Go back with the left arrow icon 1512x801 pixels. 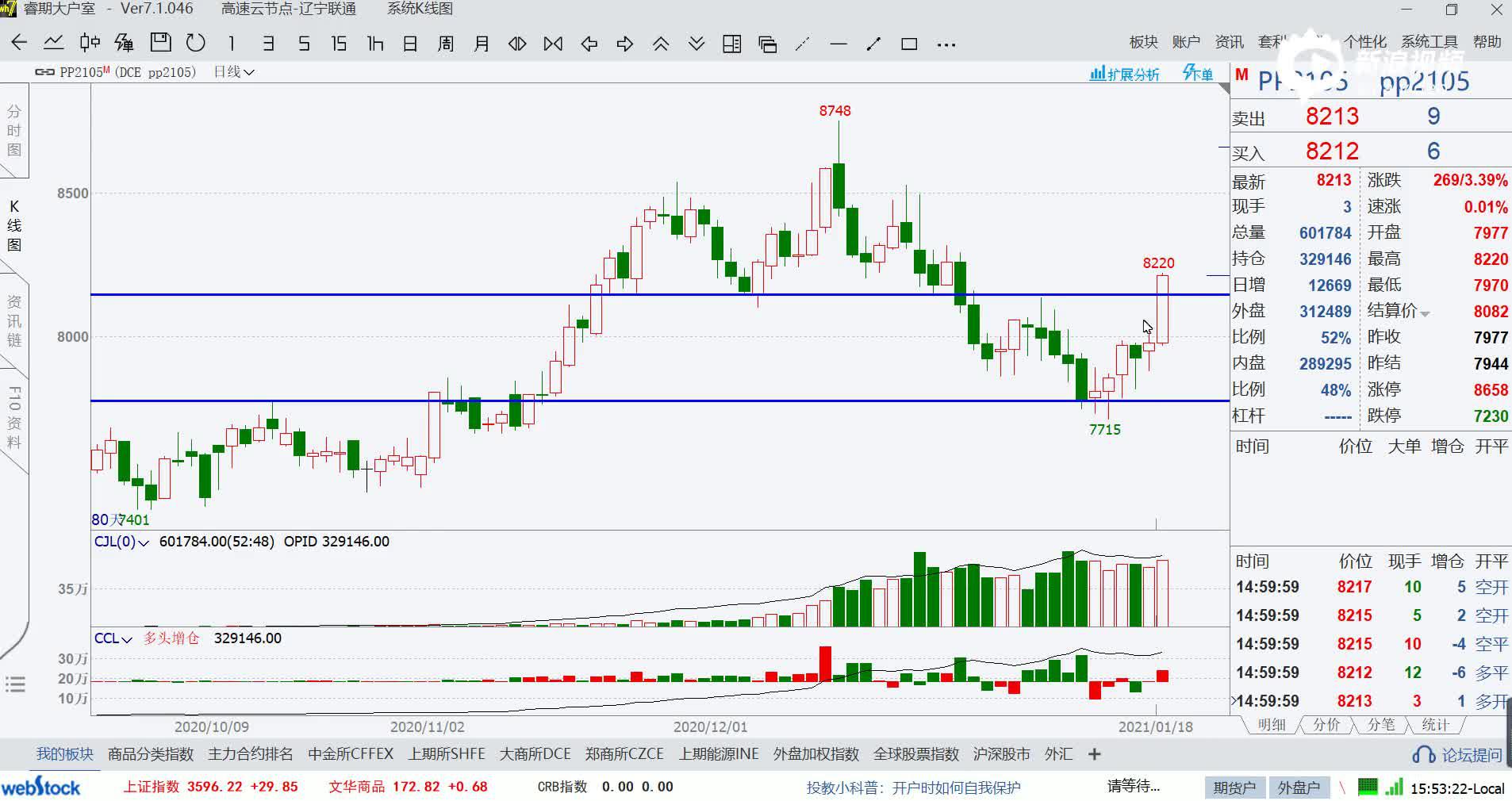tap(19, 43)
